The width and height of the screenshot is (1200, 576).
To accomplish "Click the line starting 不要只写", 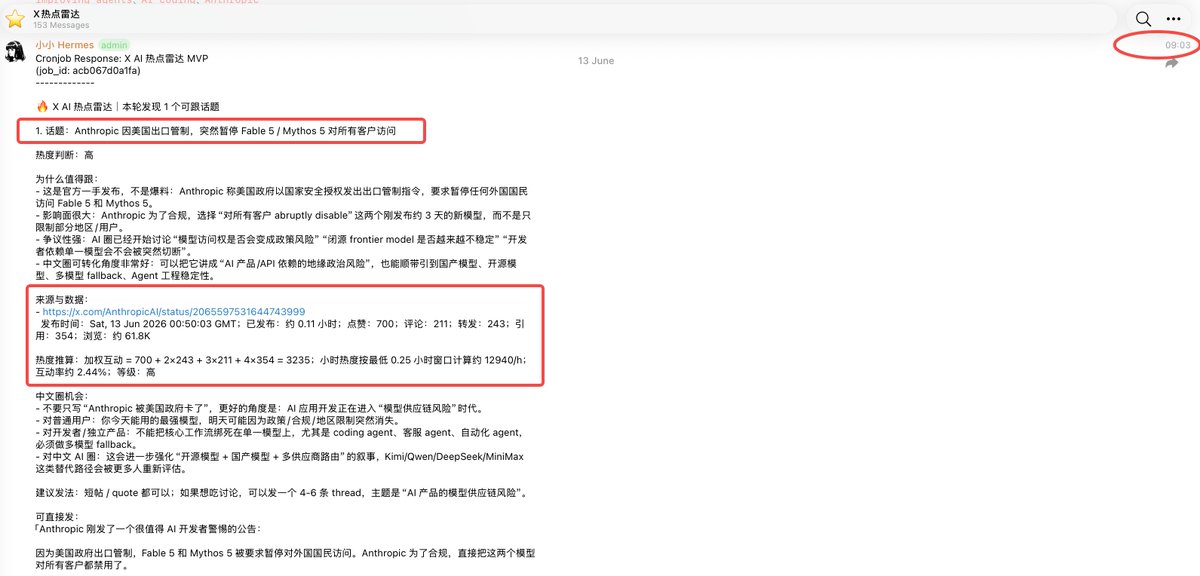I will [258, 409].
